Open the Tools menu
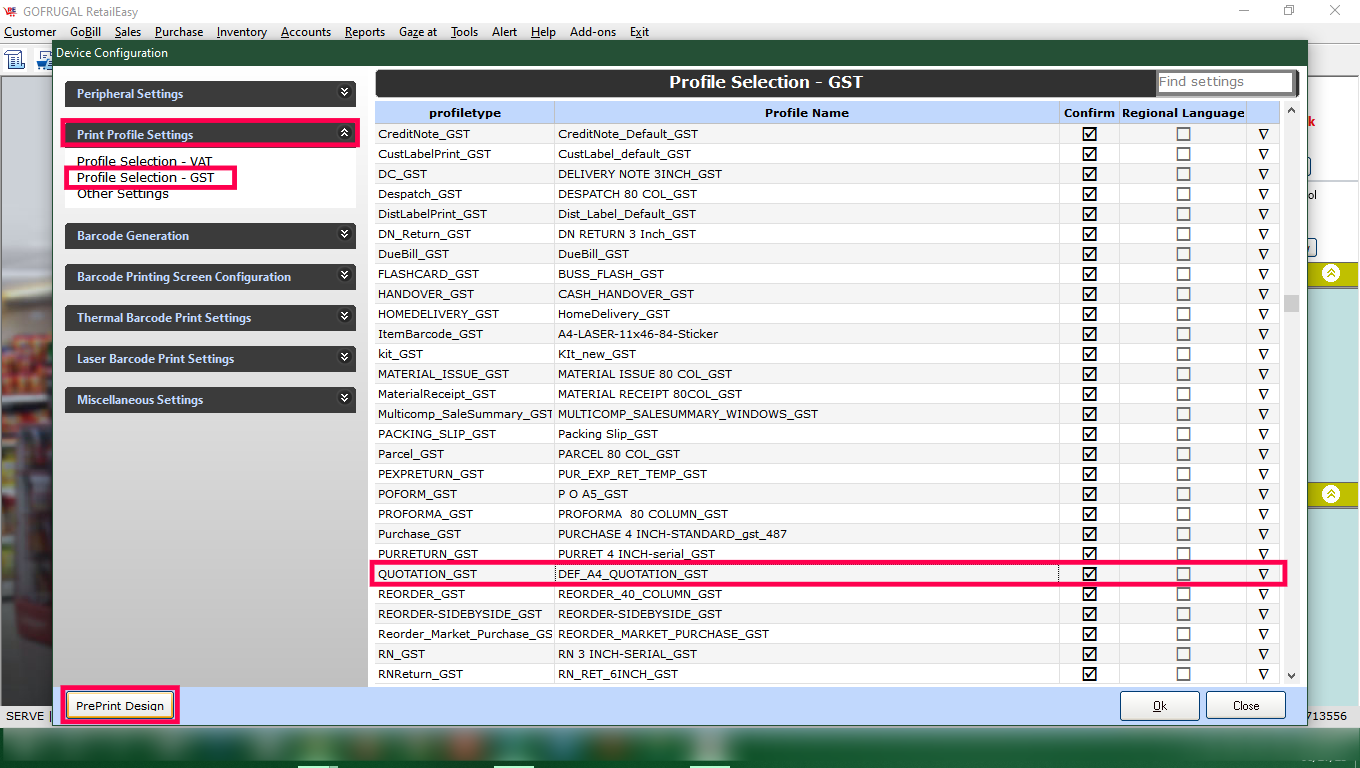This screenshot has width=1360, height=768. coord(464,32)
